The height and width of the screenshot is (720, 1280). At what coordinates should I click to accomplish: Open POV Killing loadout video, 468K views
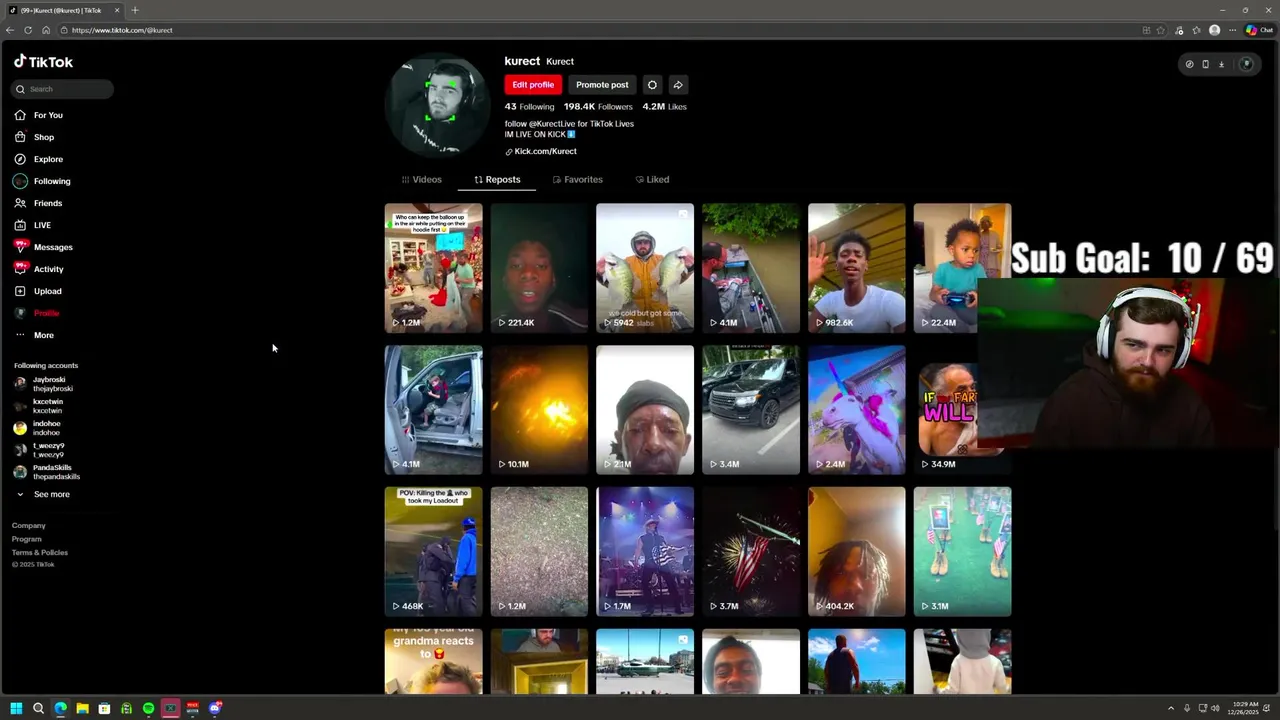coord(433,552)
